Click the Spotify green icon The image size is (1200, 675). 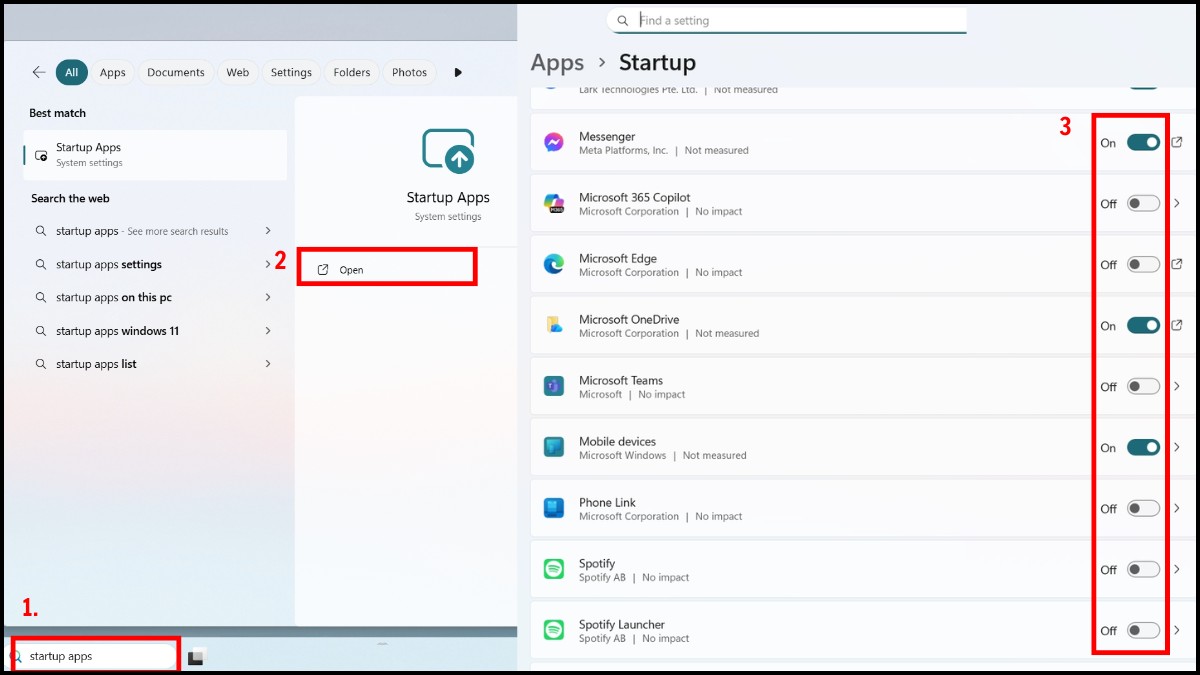coord(554,569)
